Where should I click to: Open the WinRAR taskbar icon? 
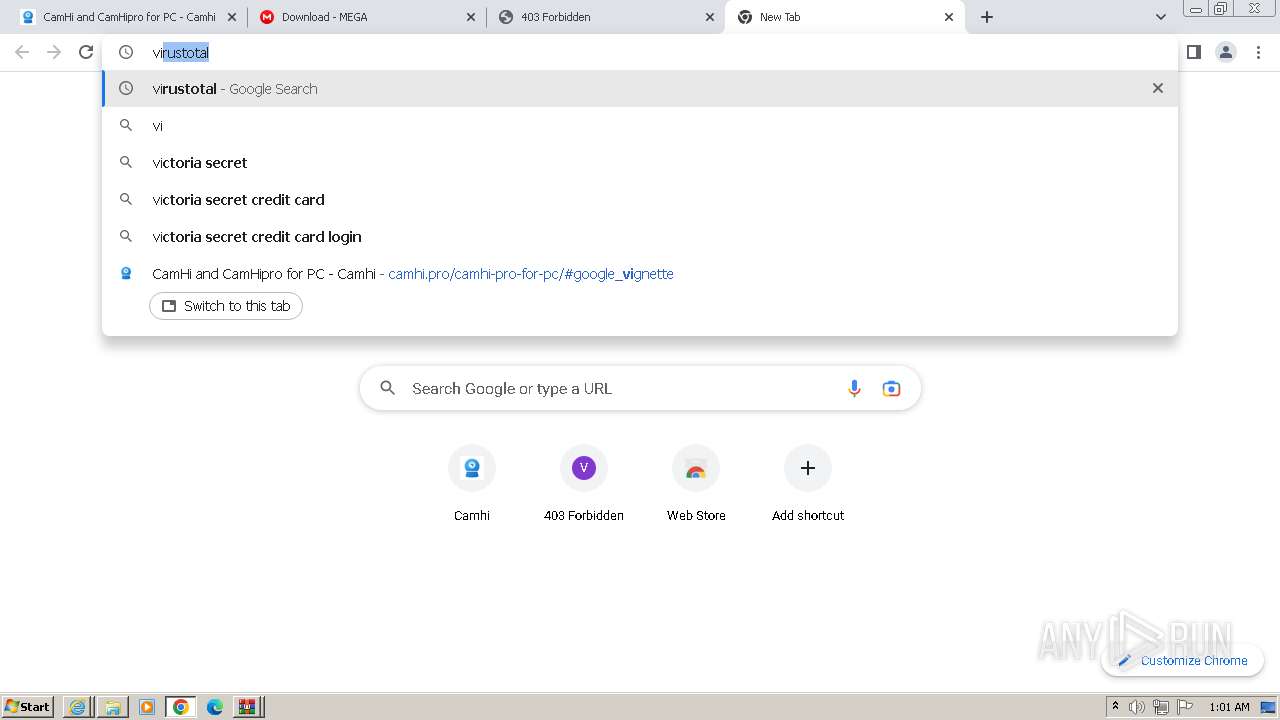[247, 707]
